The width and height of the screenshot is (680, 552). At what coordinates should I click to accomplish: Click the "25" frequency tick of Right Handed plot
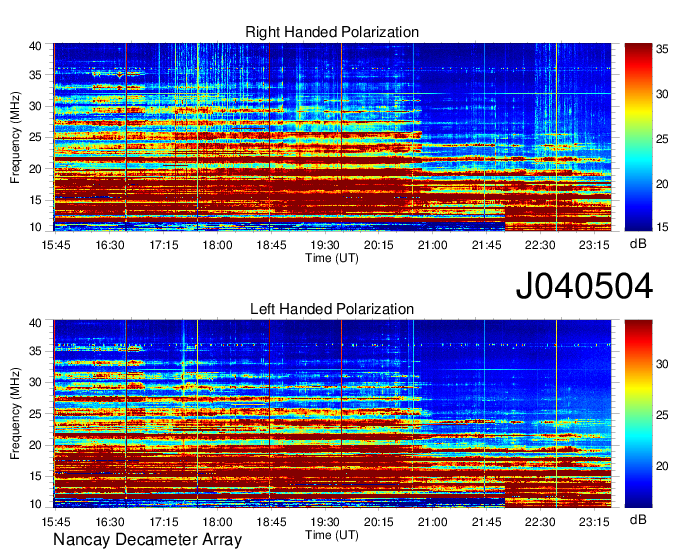[x=35, y=137]
